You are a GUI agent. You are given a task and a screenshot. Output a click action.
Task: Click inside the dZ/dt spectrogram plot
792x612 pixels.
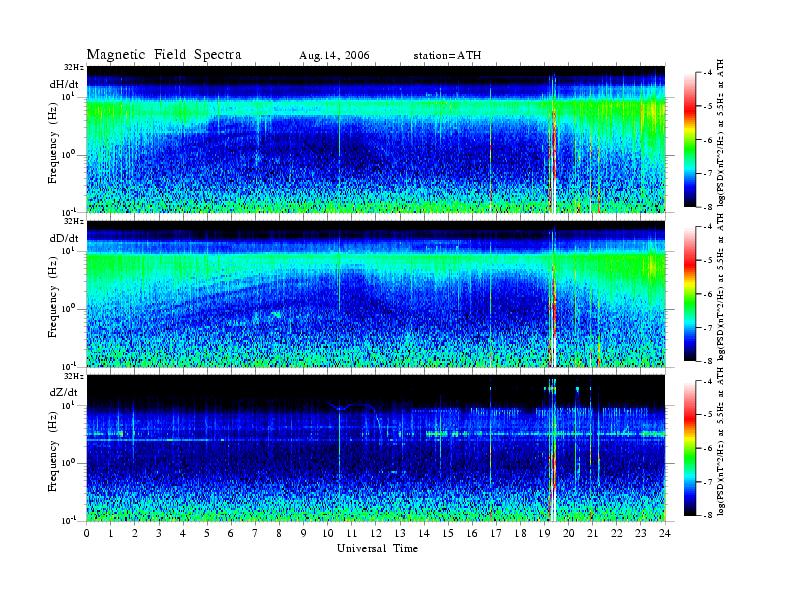pos(376,448)
